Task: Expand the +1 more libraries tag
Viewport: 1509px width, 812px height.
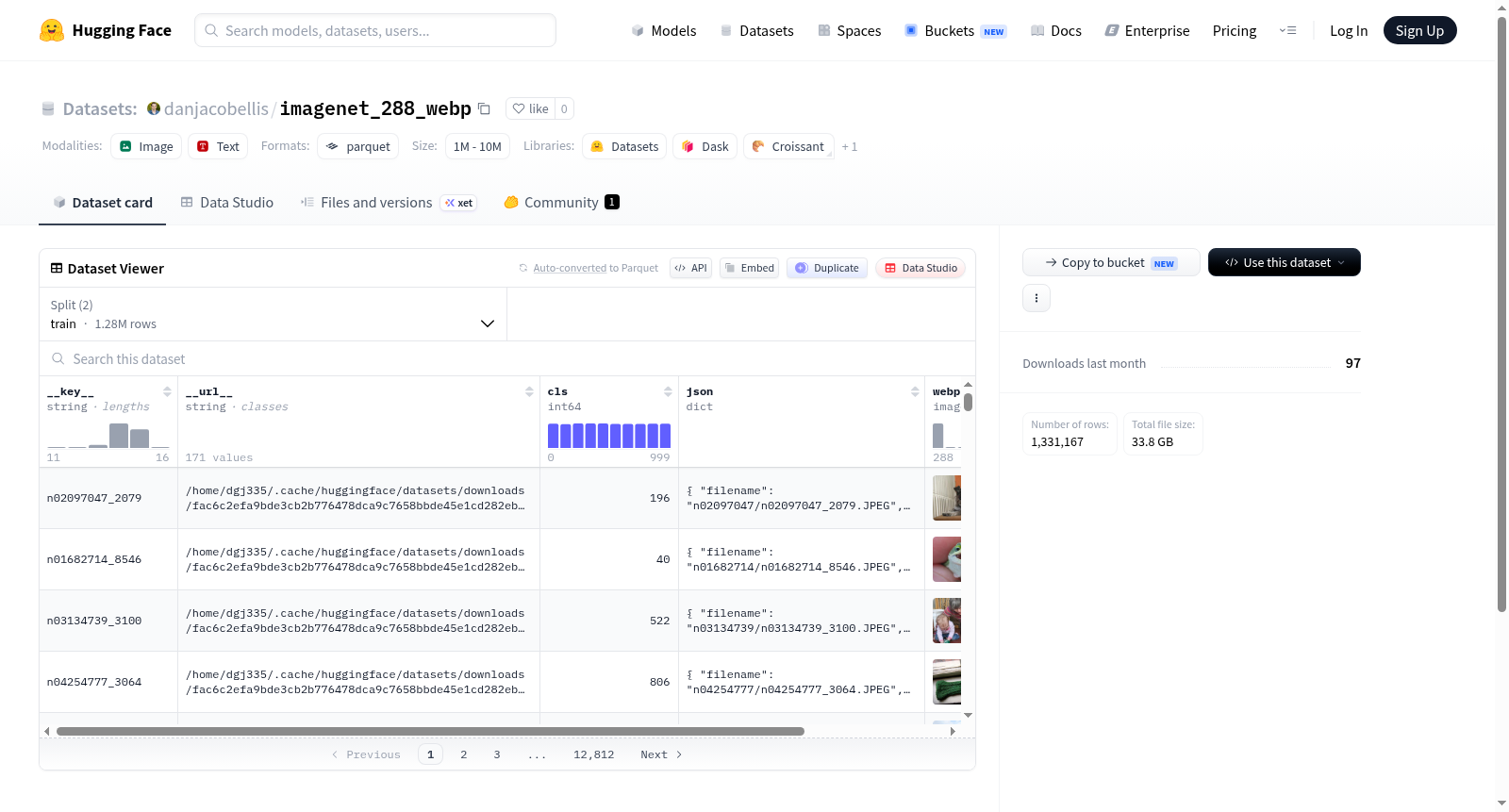Action: click(x=850, y=146)
